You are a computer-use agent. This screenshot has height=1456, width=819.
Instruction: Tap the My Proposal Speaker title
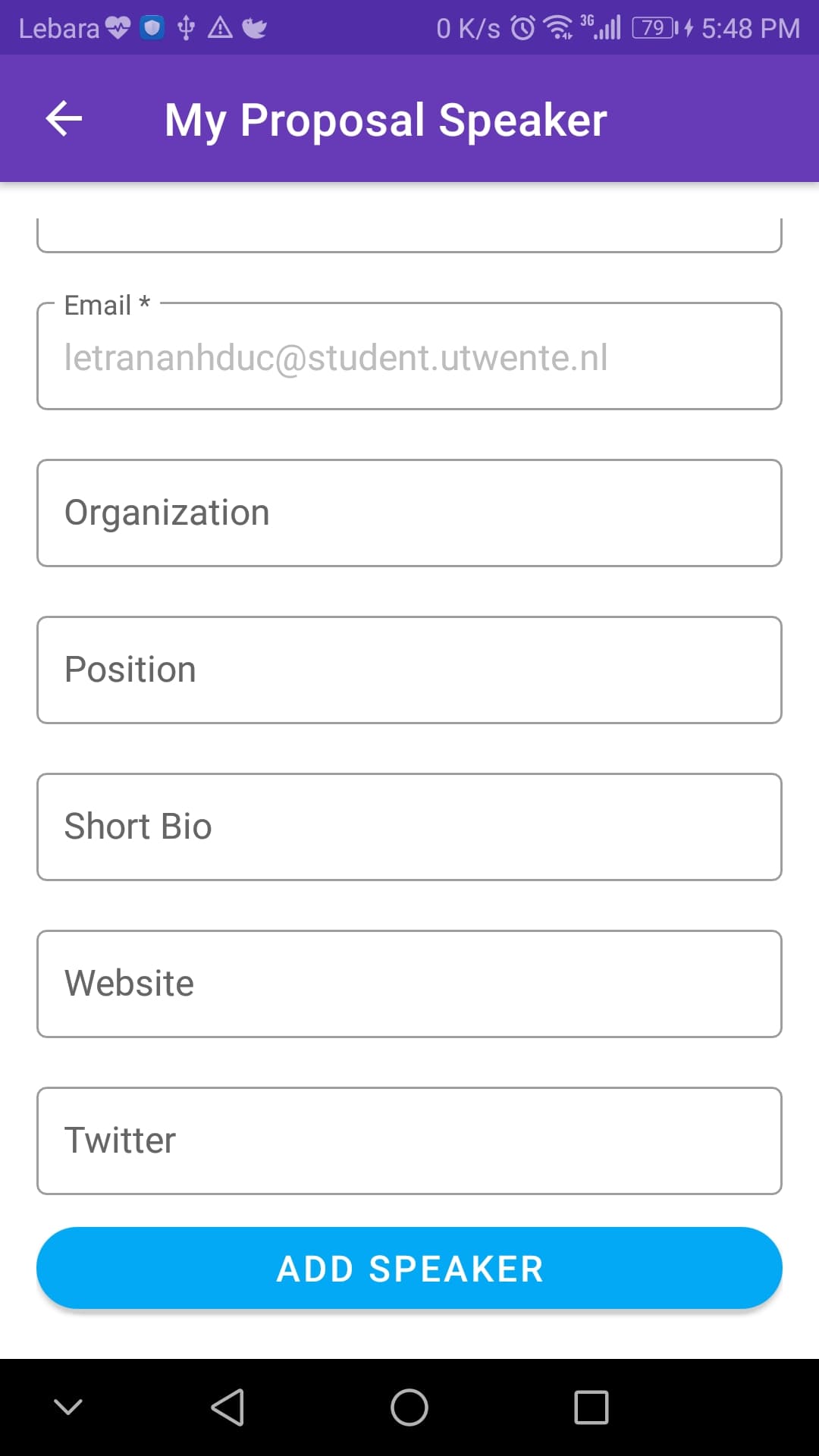tap(385, 120)
